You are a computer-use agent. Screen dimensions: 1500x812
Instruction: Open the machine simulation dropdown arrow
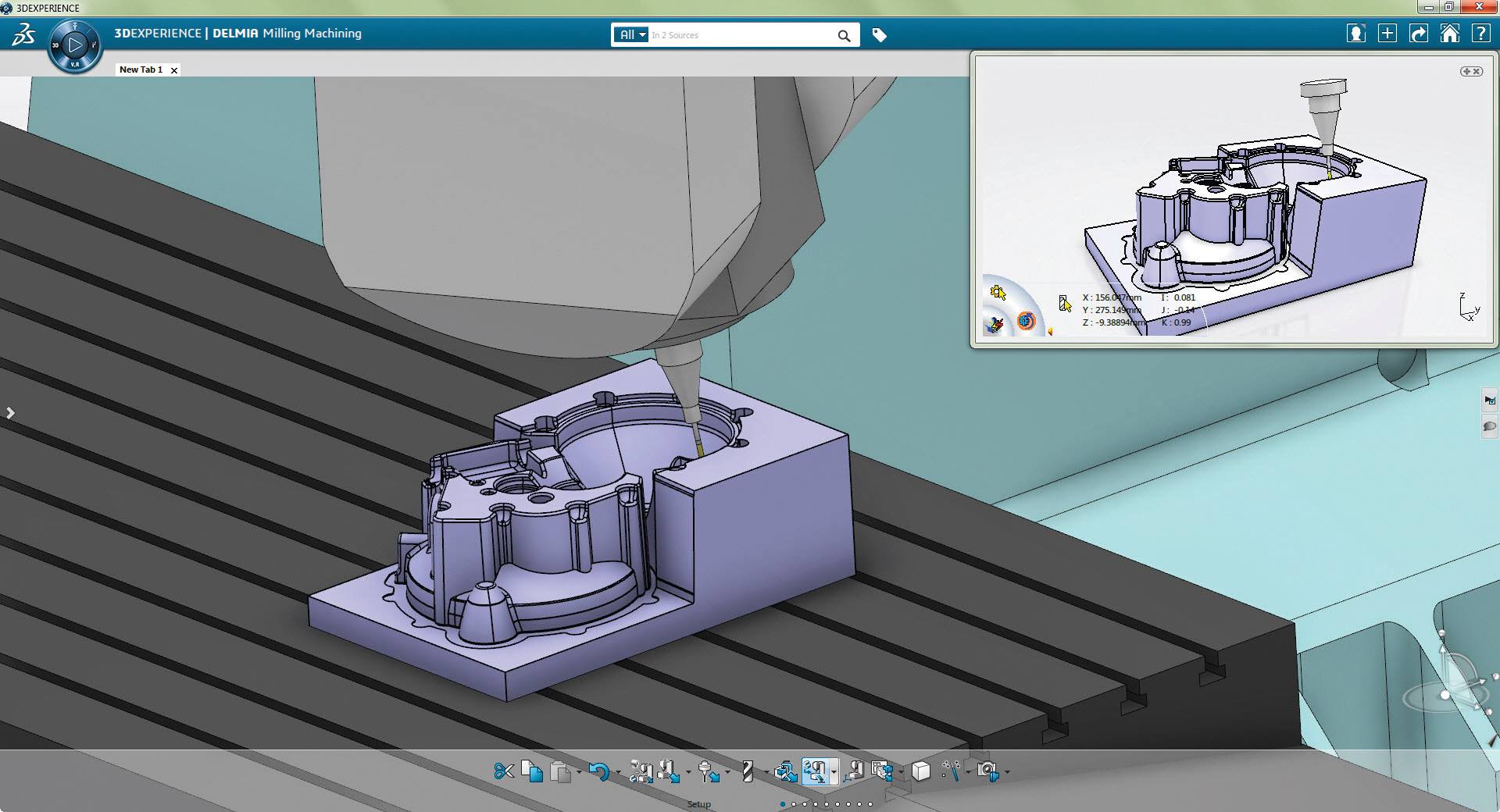834,772
